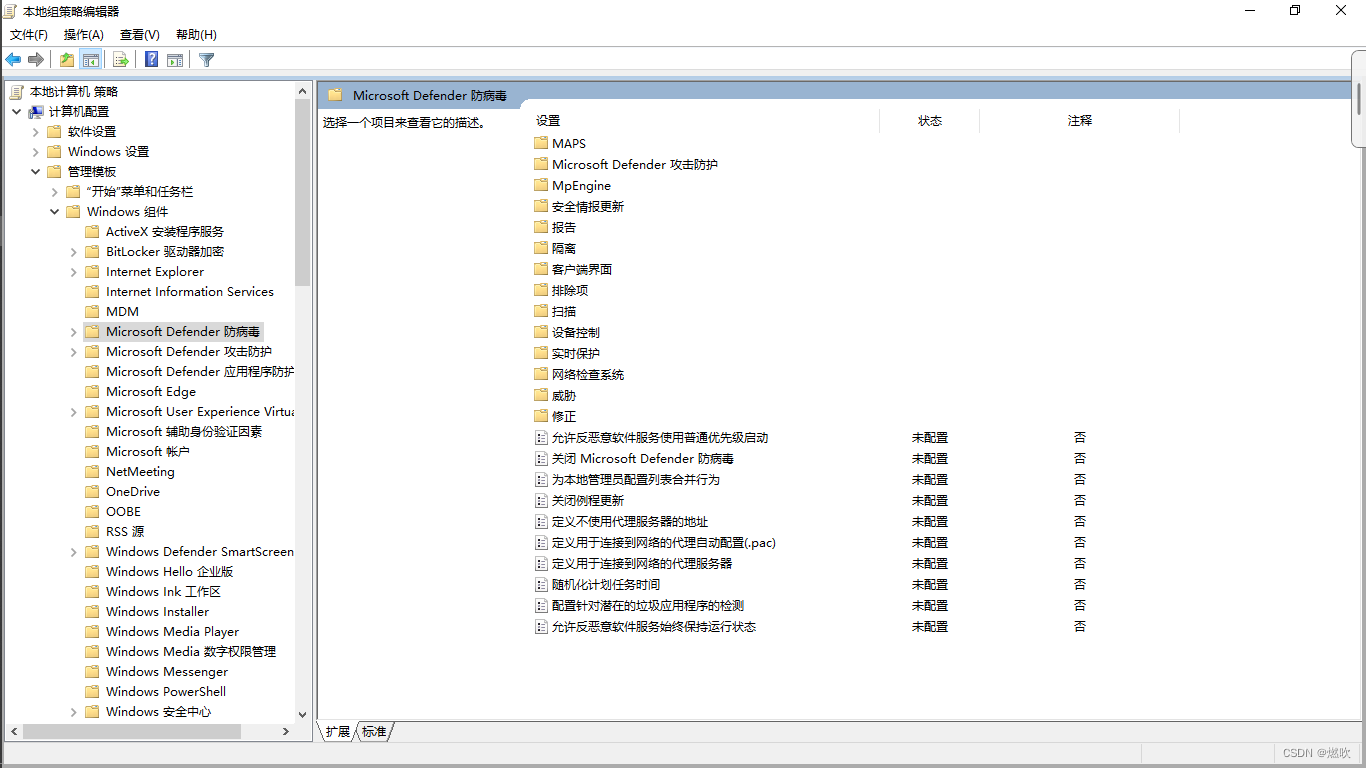Viewport: 1366px width, 768px height.
Task: Sort by the 设置 column header
Action: pos(705,121)
